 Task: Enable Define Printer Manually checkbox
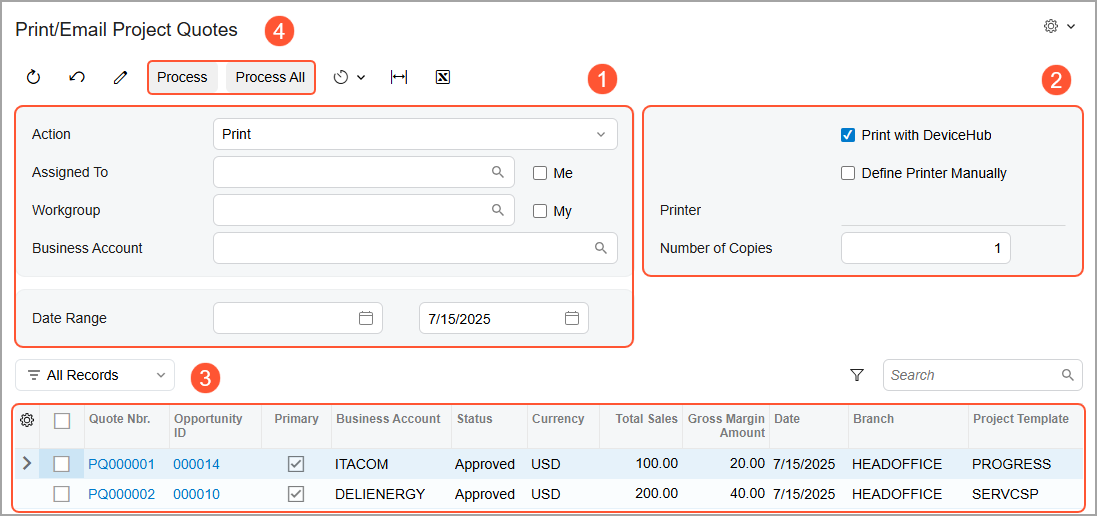click(x=848, y=173)
